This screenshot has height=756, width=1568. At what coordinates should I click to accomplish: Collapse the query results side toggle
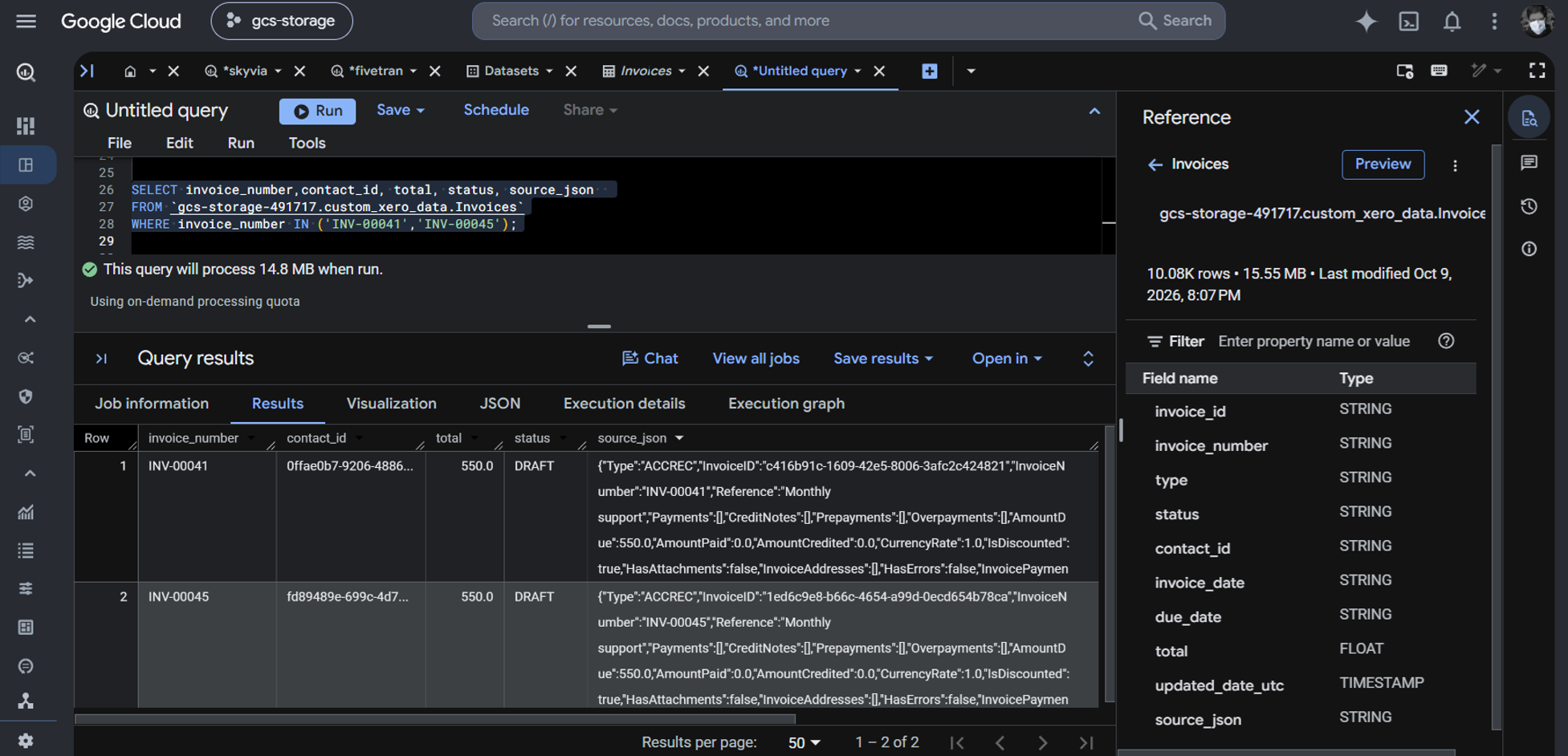[x=101, y=359]
